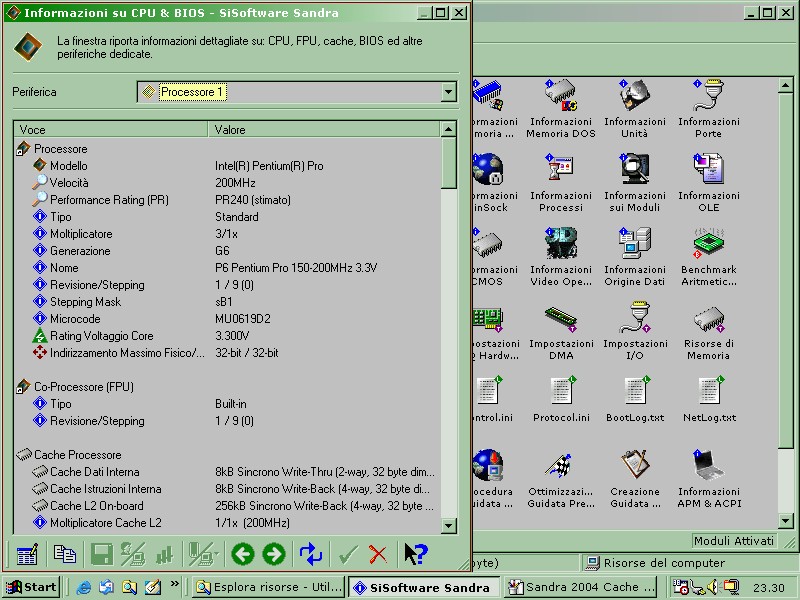
Task: Click the options icon at toolbar's left end
Action: pyautogui.click(x=28, y=554)
